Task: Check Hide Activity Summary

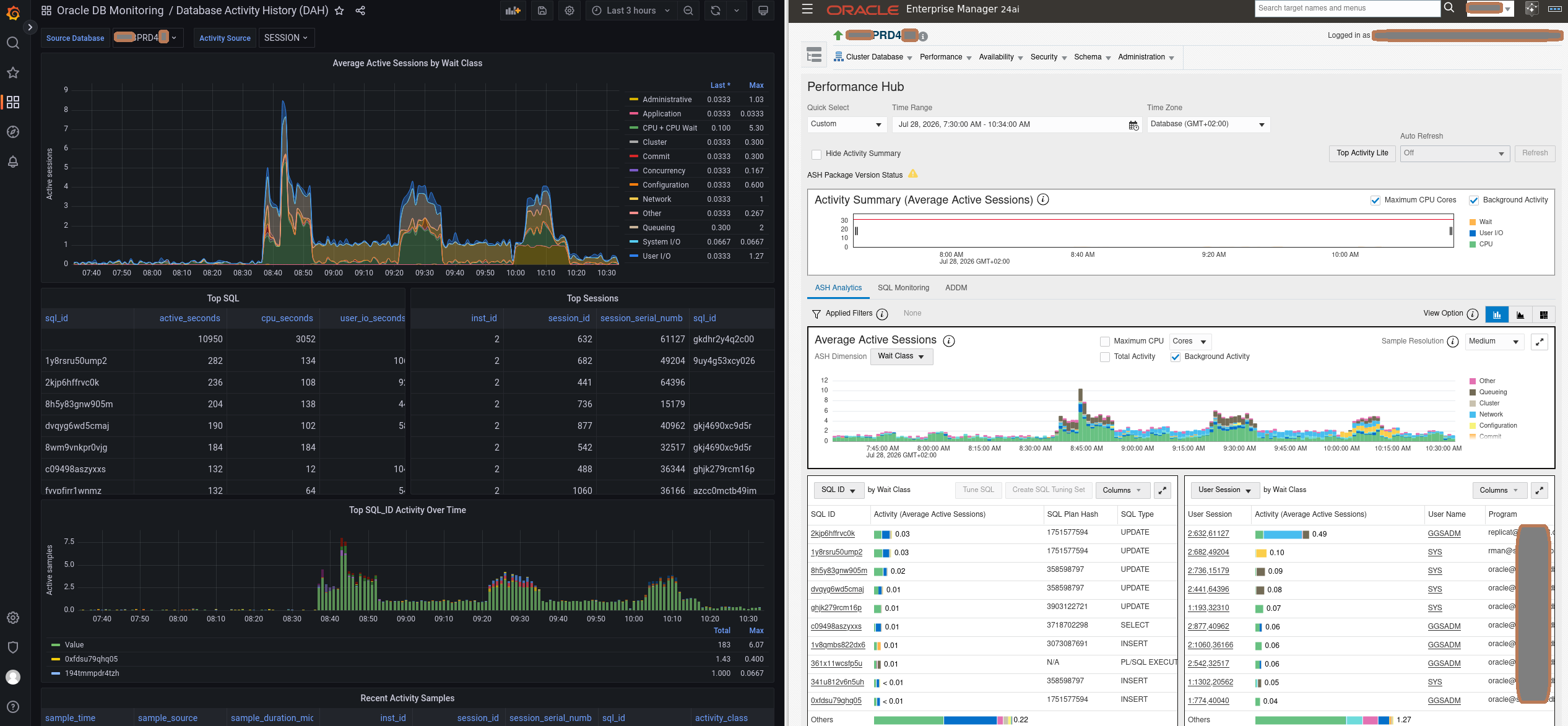Action: 816,154
